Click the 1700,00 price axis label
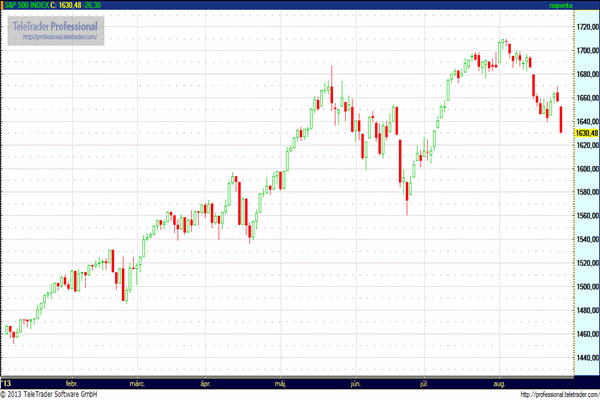600x400 pixels. point(586,50)
